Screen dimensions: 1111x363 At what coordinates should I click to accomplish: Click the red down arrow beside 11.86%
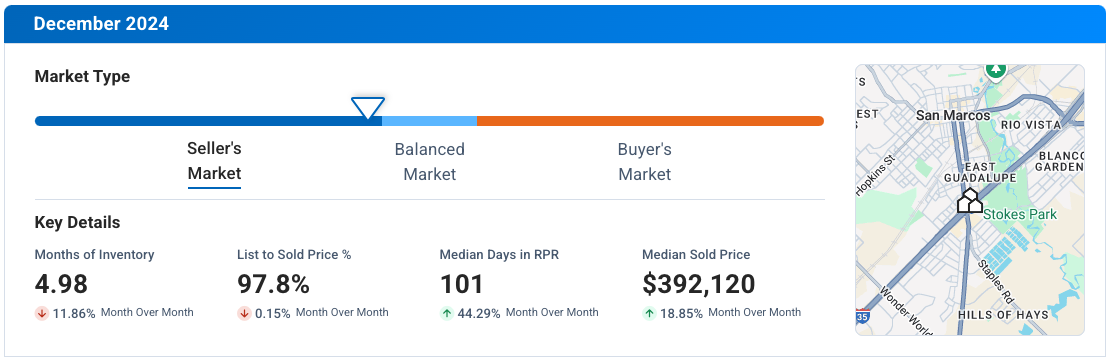point(41,313)
